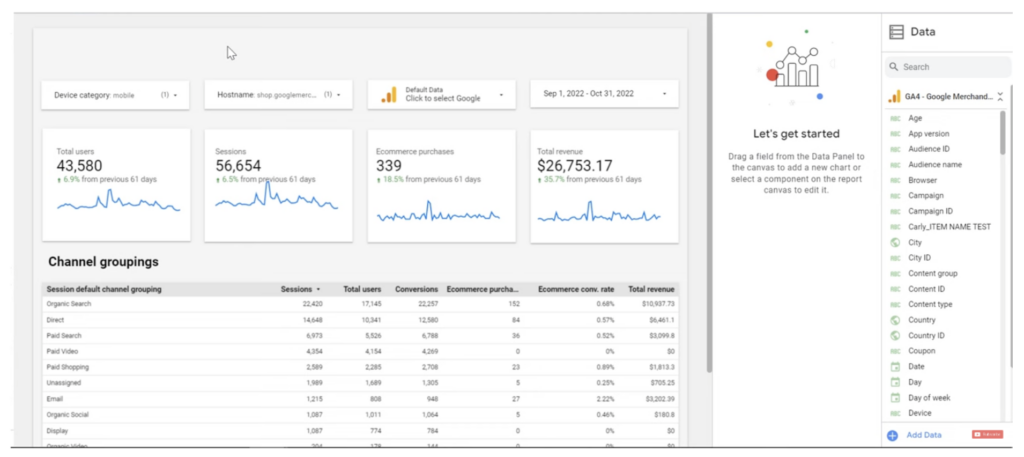Viewport: 1024px width, 457px height.
Task: Click the magnifier icon in Data search
Action: click(894, 67)
